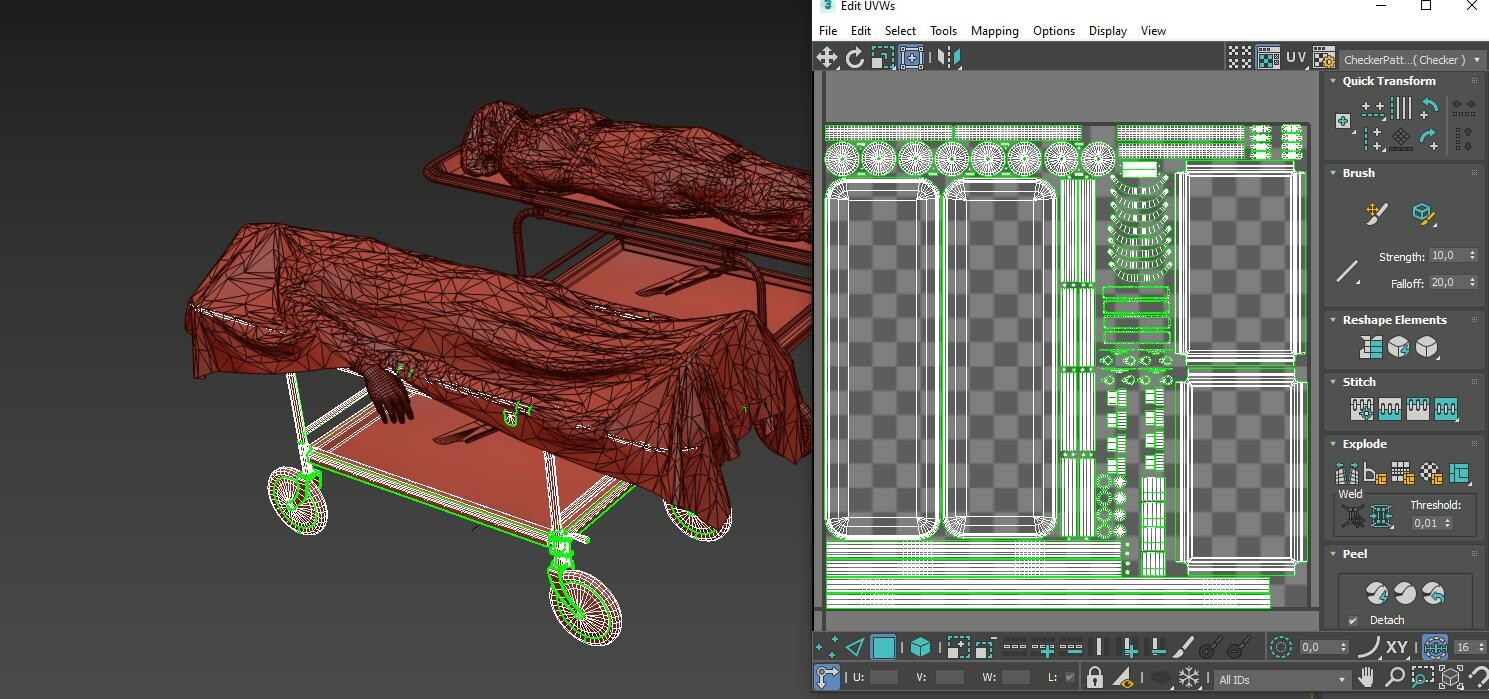Image resolution: width=1489 pixels, height=699 pixels.
Task: Select the Move Selected Subobject tool
Action: point(827,58)
